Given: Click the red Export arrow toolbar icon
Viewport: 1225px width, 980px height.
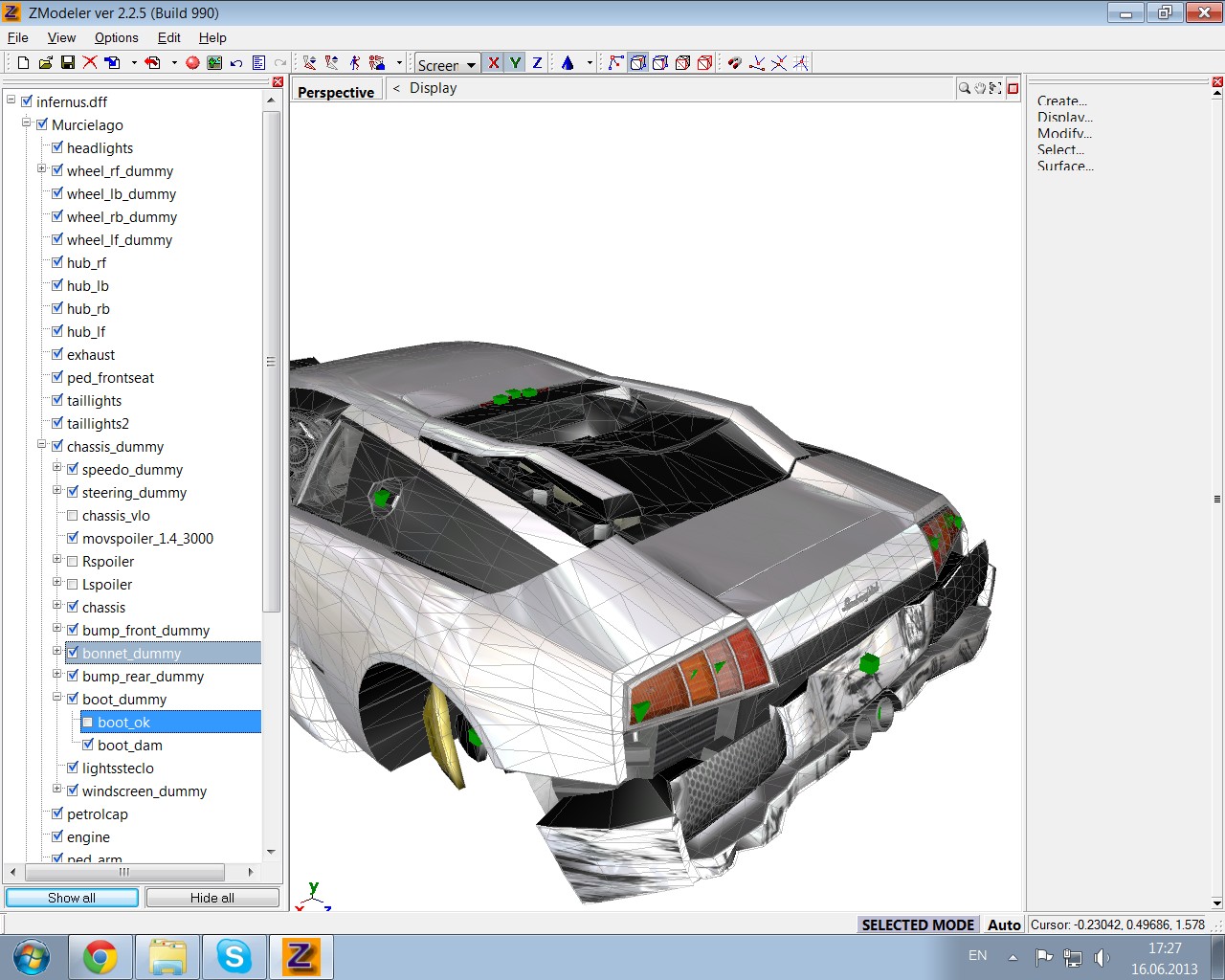Looking at the screenshot, I should tap(152, 62).
